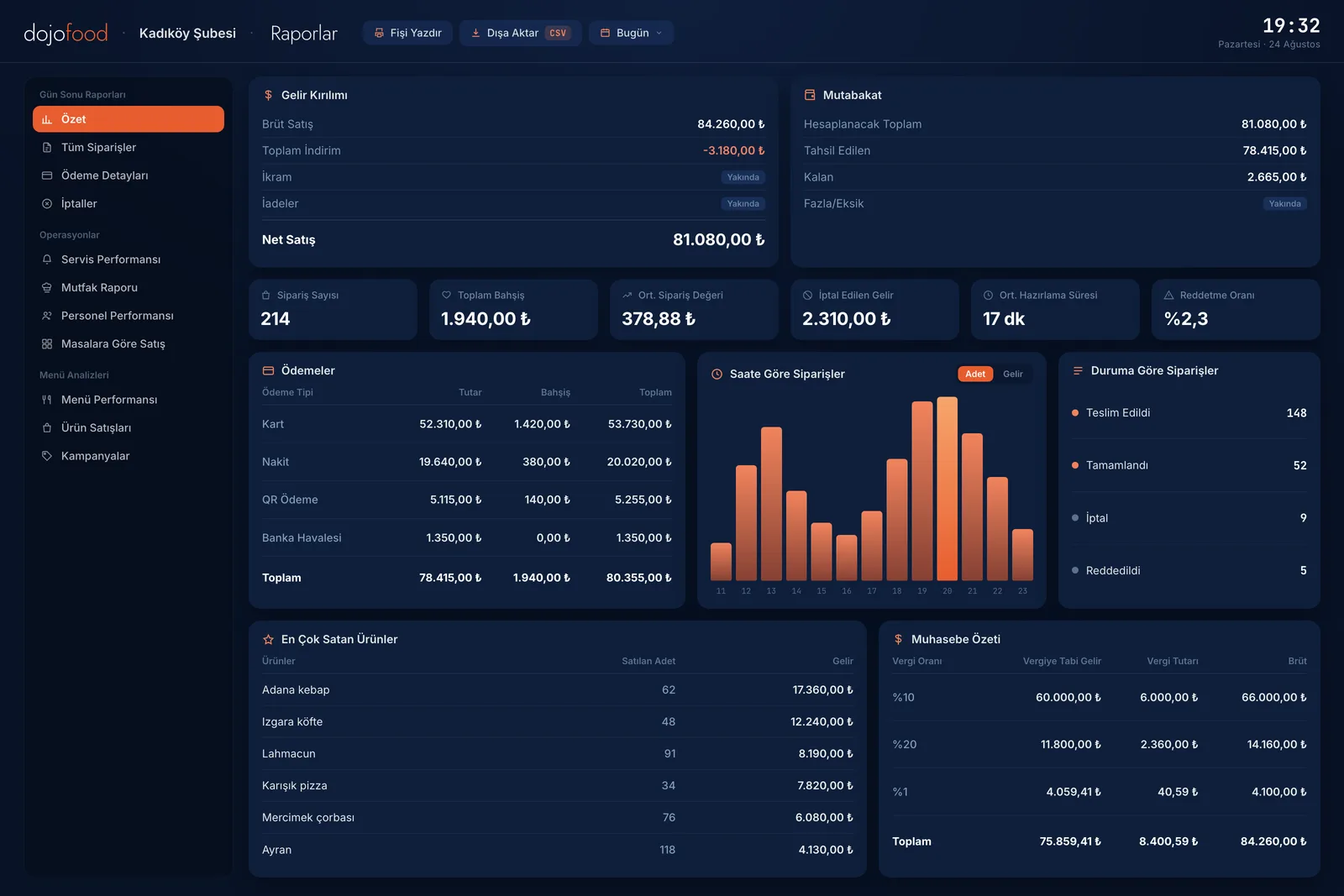Click the Reddetme Oranı warning triangle icon

tap(1168, 295)
